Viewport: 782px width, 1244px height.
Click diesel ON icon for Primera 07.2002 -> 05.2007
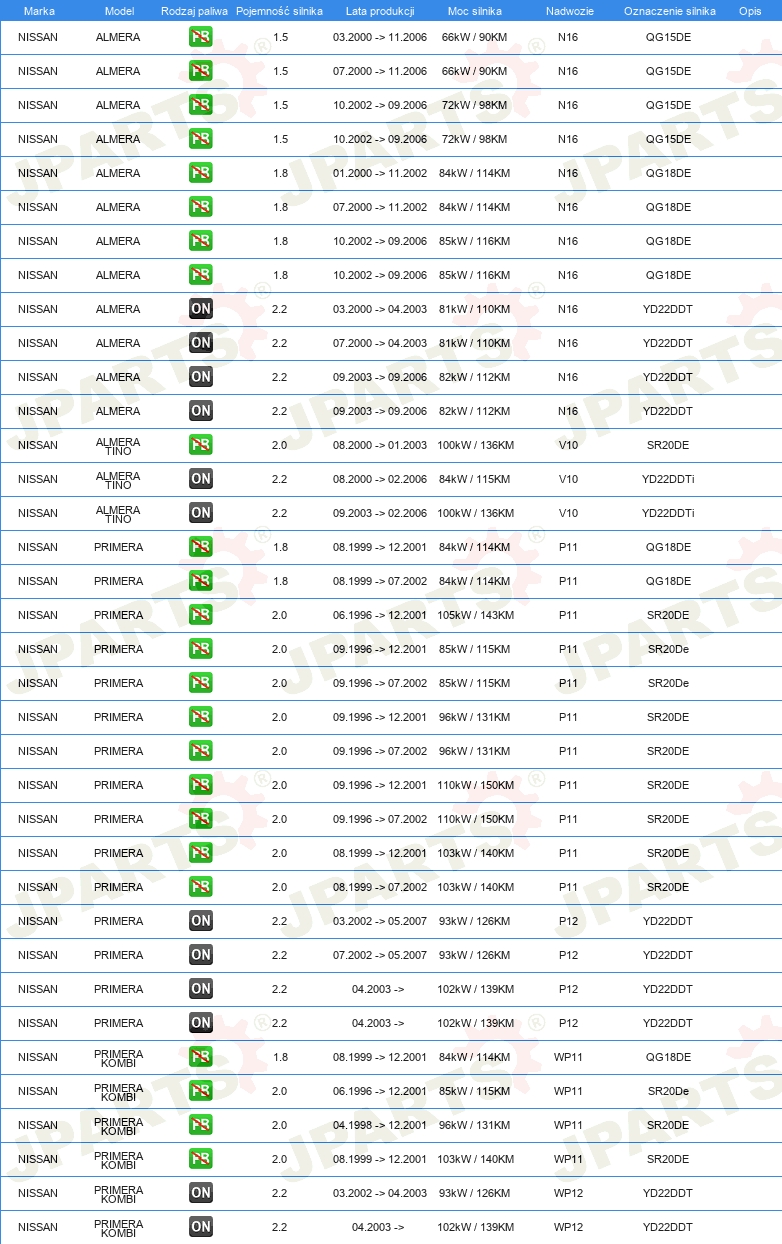[201, 955]
